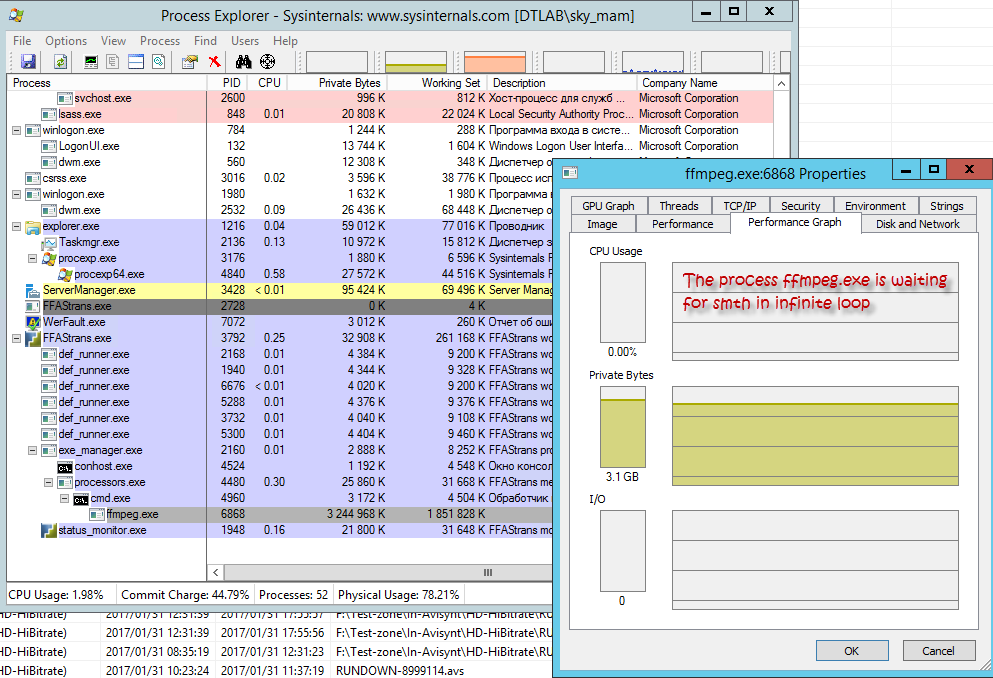The image size is (993, 678).
Task: Collapse the processors.exe process tree
Action: point(48,482)
